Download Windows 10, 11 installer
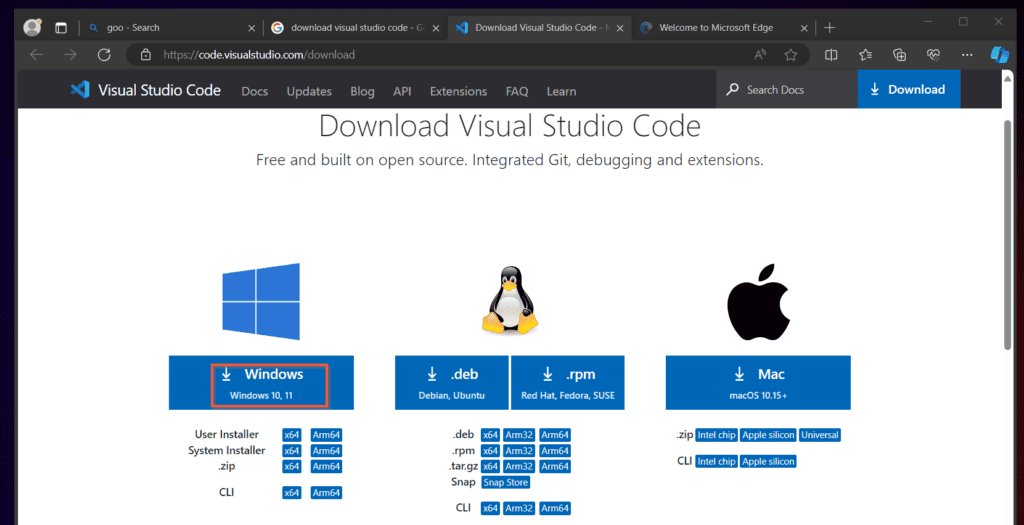 pos(261,383)
